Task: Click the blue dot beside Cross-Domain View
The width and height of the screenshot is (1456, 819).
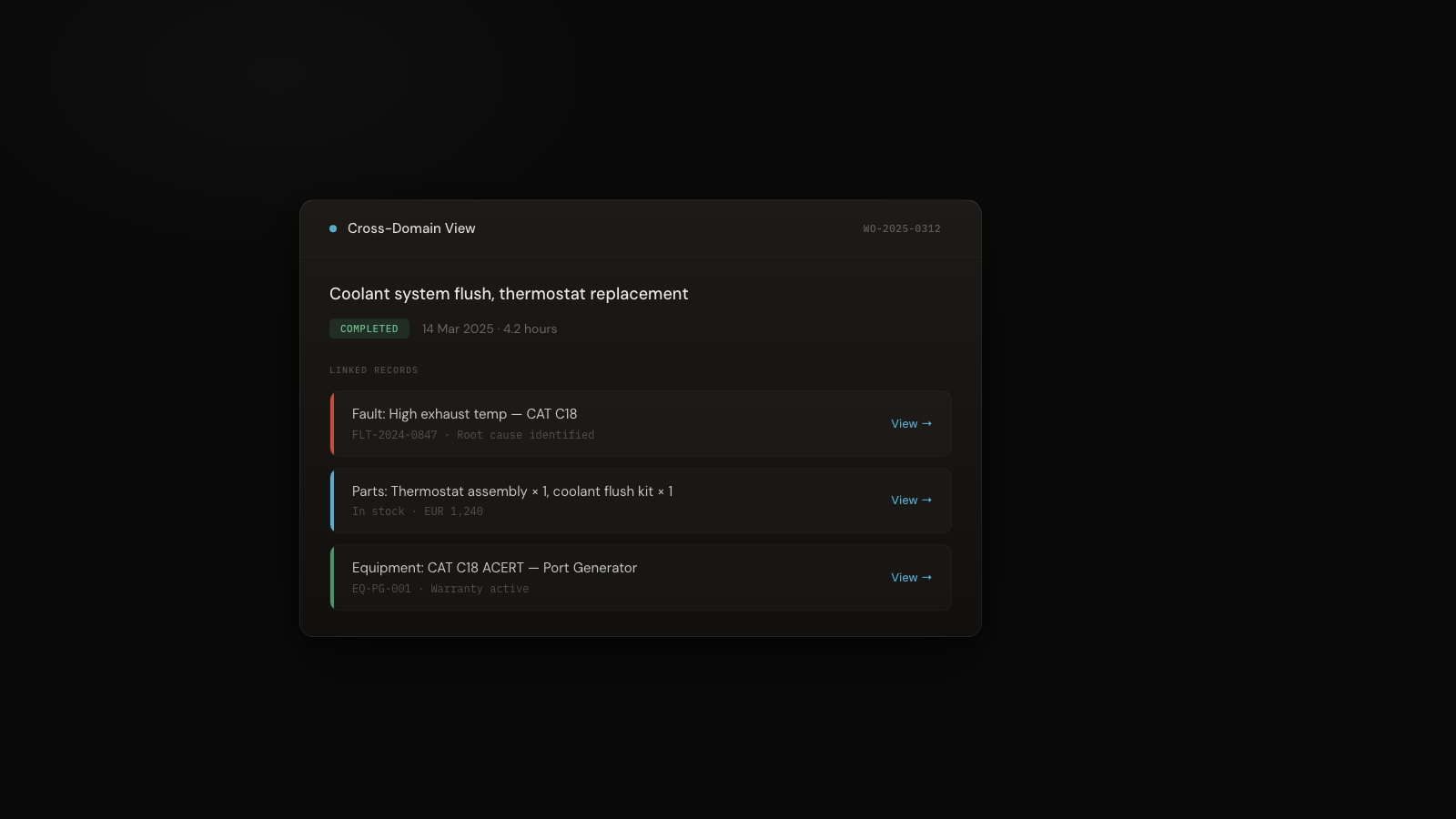Action: (x=333, y=228)
